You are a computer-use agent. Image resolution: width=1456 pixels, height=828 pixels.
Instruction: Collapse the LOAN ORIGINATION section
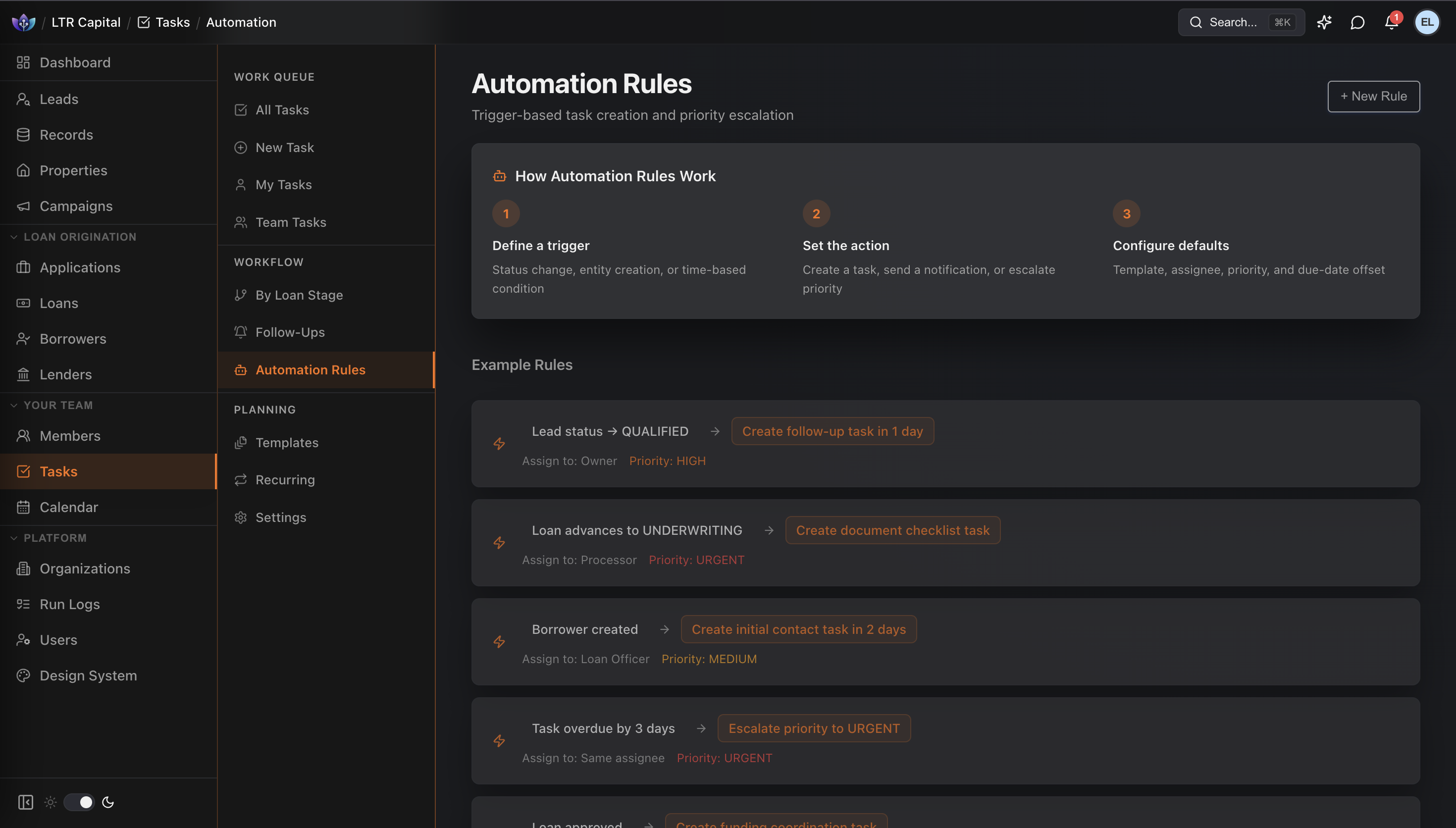tap(14, 237)
